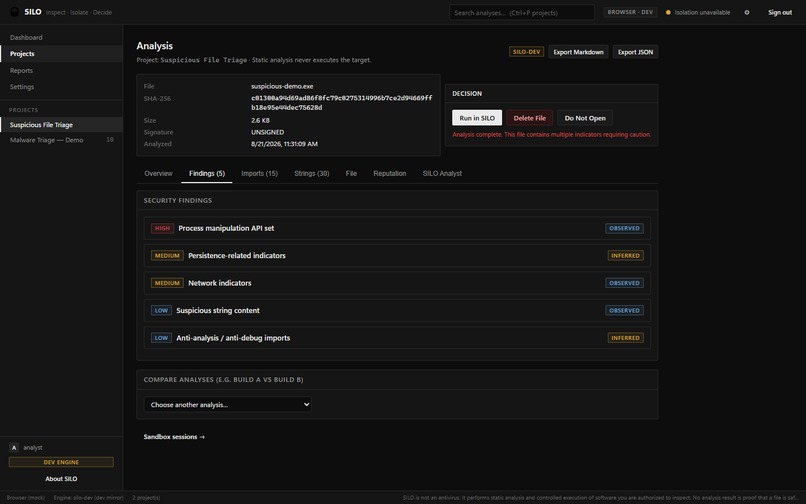Click the UNSIGNED signature value
This screenshot has height=504, width=806.
267,132
